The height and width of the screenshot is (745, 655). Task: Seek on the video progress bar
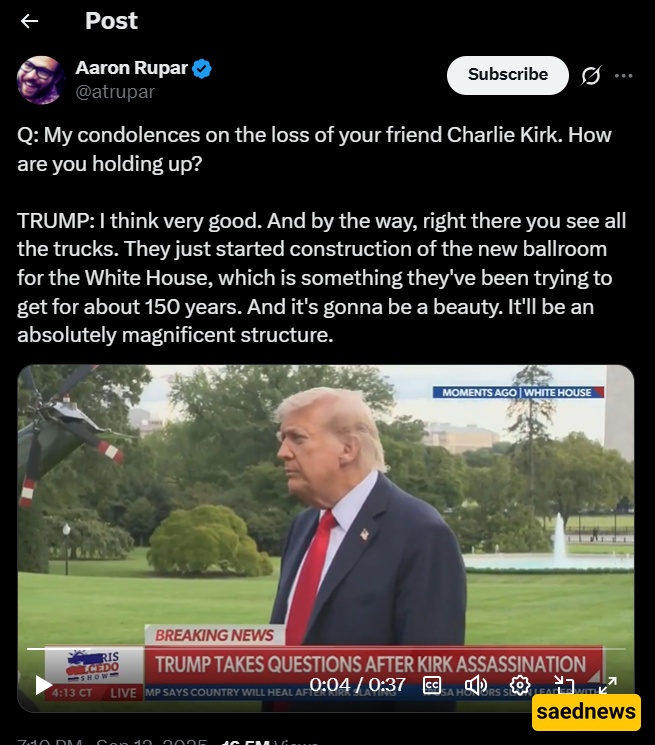point(326,649)
